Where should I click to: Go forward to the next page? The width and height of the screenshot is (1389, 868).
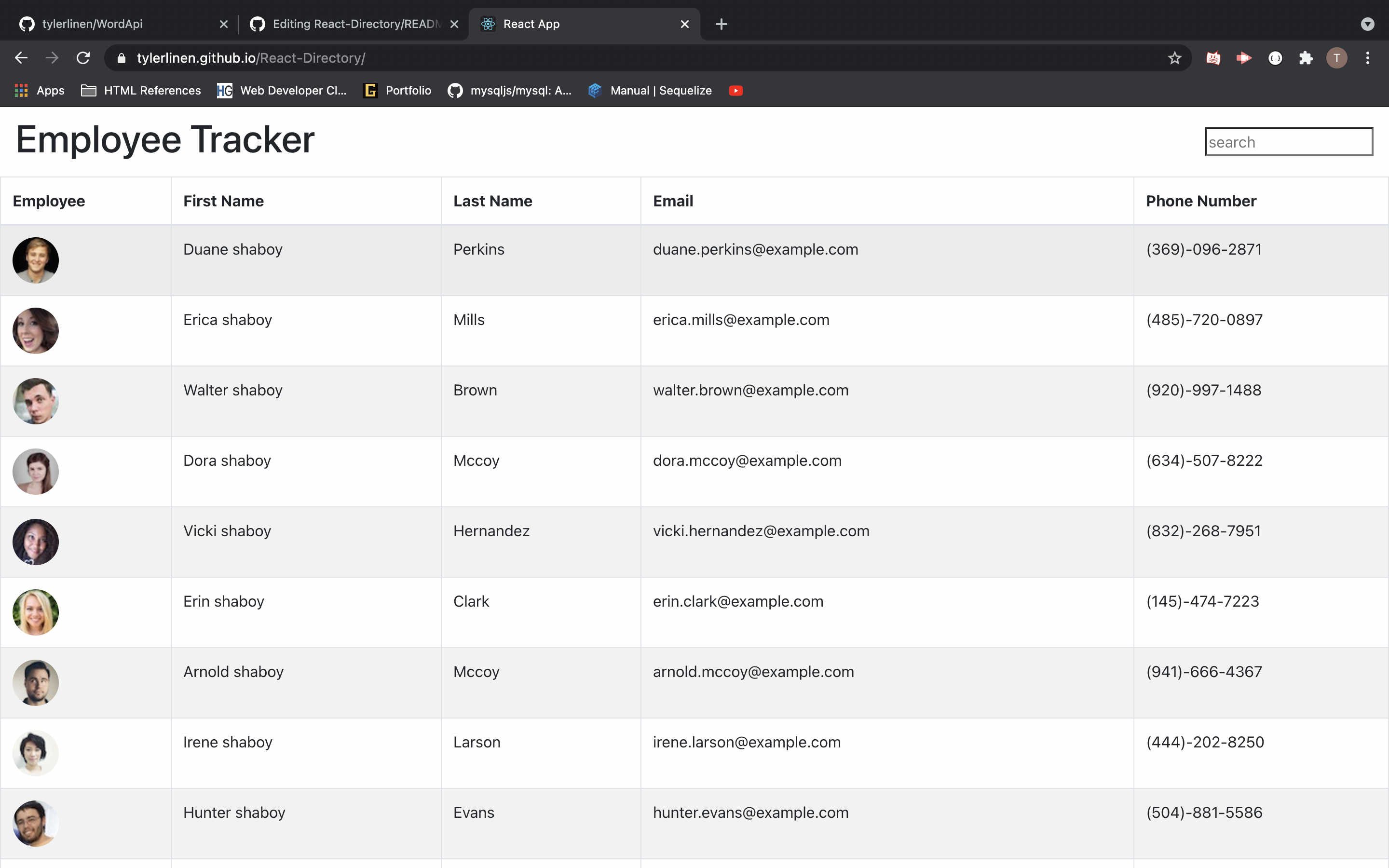(52, 57)
